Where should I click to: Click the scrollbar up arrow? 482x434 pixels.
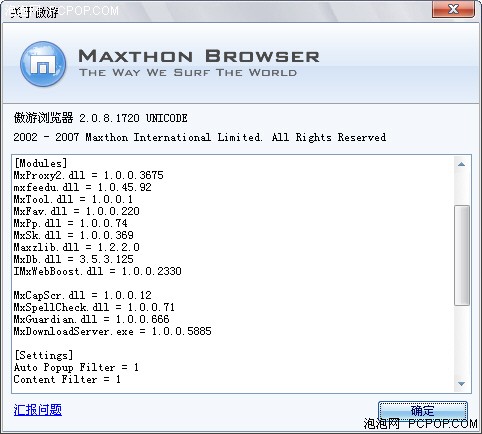click(461, 164)
